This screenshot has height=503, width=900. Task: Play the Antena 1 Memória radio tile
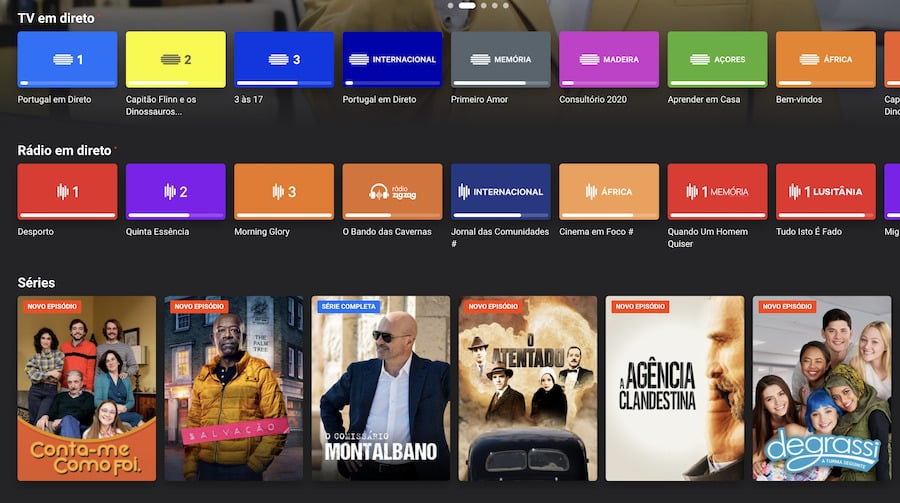pyautogui.click(x=717, y=192)
